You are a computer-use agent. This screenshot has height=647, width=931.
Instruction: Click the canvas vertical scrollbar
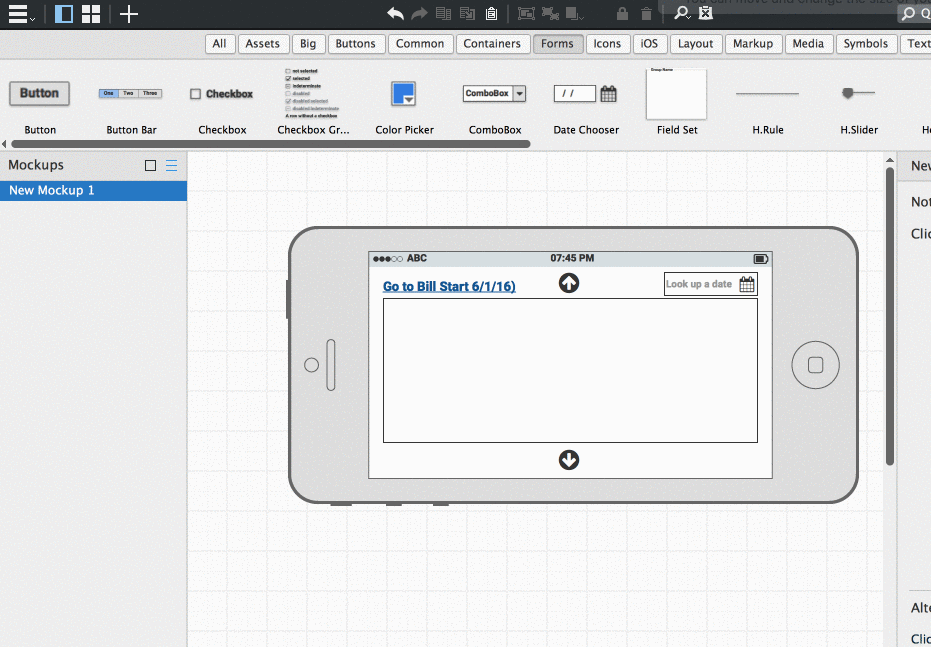point(889,316)
